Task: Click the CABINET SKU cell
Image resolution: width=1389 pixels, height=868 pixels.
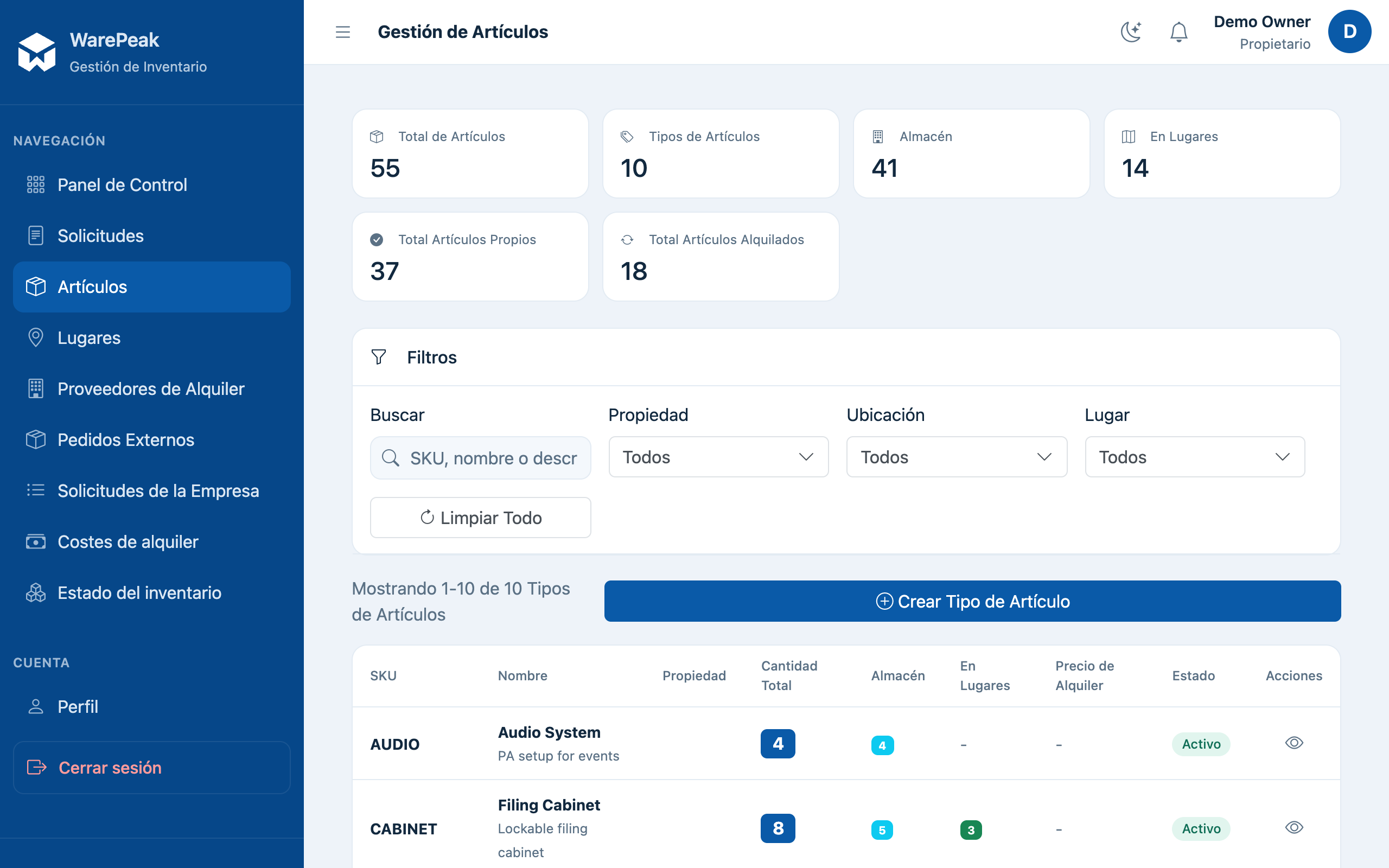Action: tap(404, 828)
